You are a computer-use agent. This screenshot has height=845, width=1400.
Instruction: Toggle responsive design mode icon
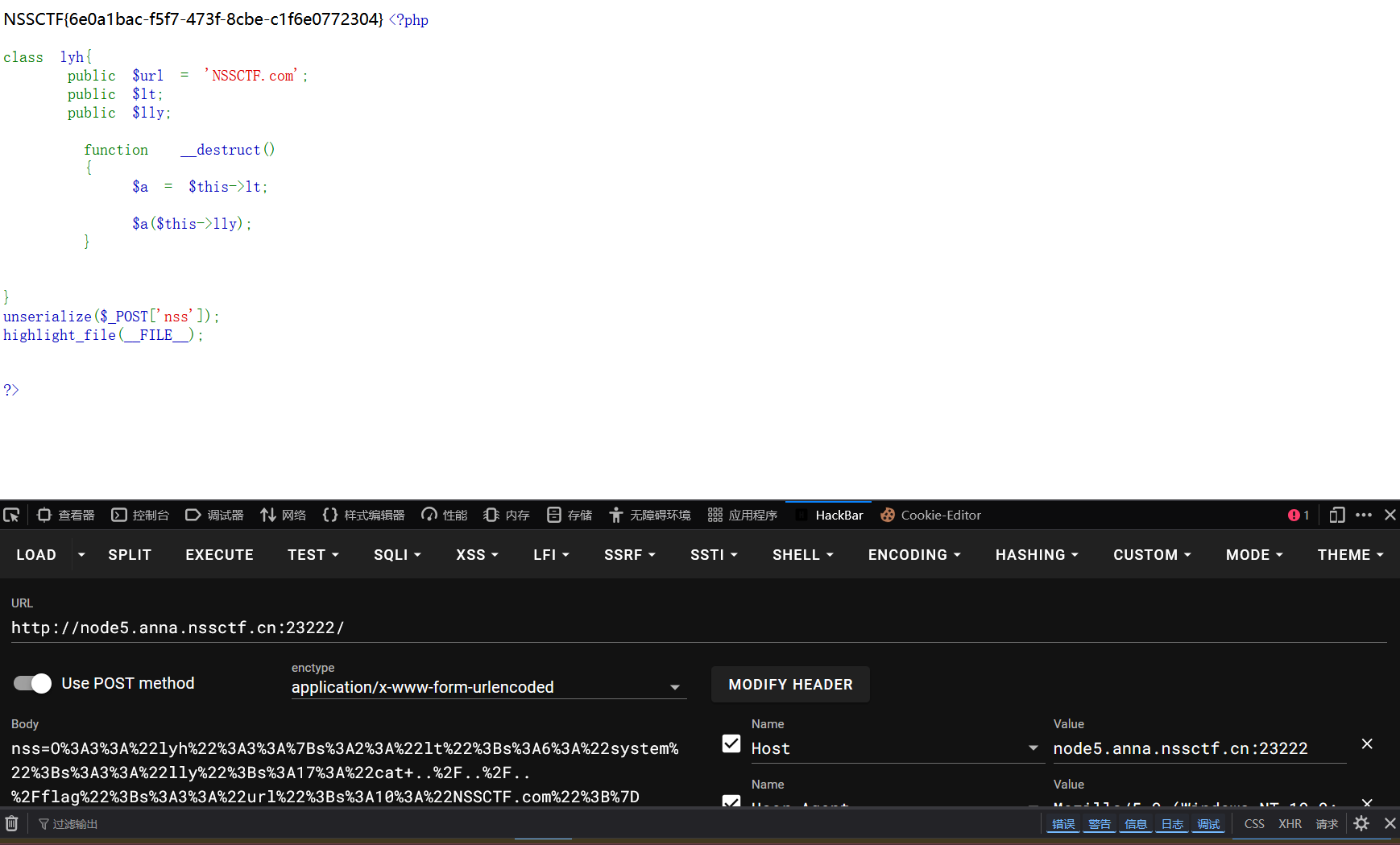pyautogui.click(x=1337, y=515)
